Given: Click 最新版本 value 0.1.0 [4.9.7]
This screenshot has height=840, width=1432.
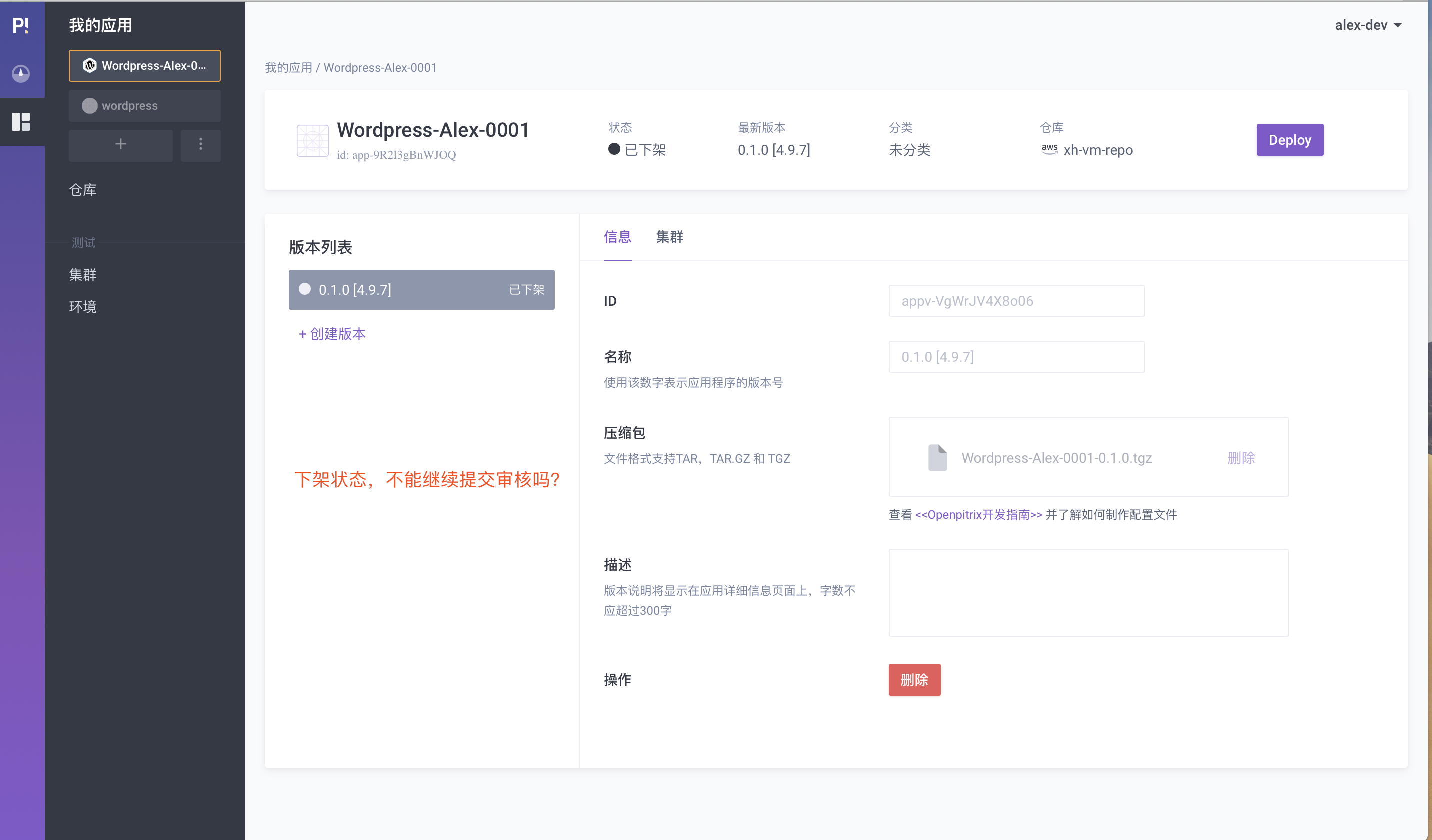Looking at the screenshot, I should pos(774,150).
